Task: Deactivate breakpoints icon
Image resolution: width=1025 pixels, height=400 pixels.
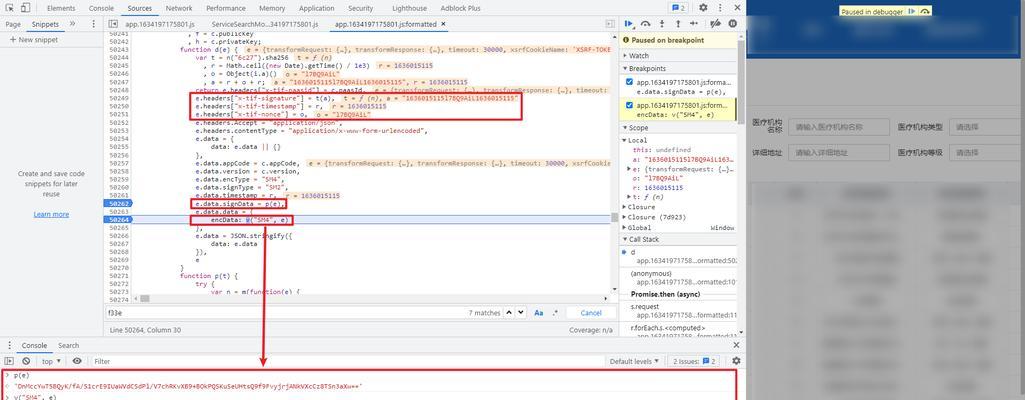Action: [x=716, y=24]
